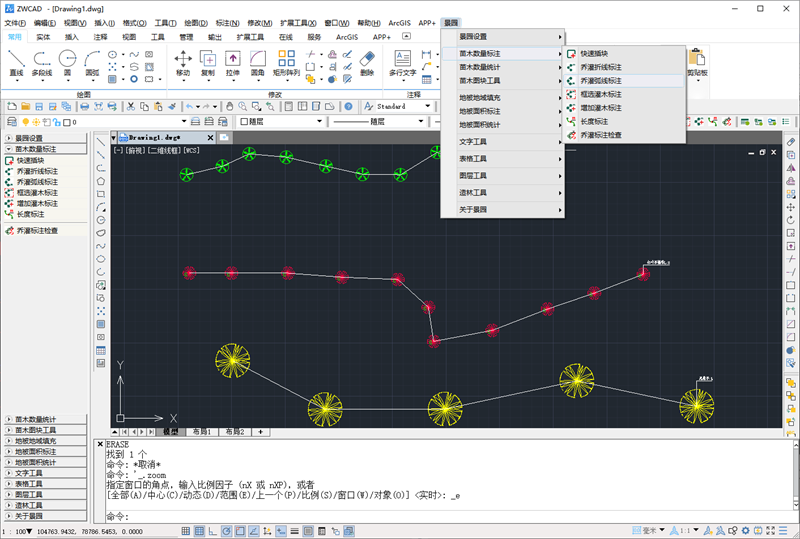Select the 删除 (Erase) eraser icon
The height and width of the screenshot is (539, 800).
point(367,61)
